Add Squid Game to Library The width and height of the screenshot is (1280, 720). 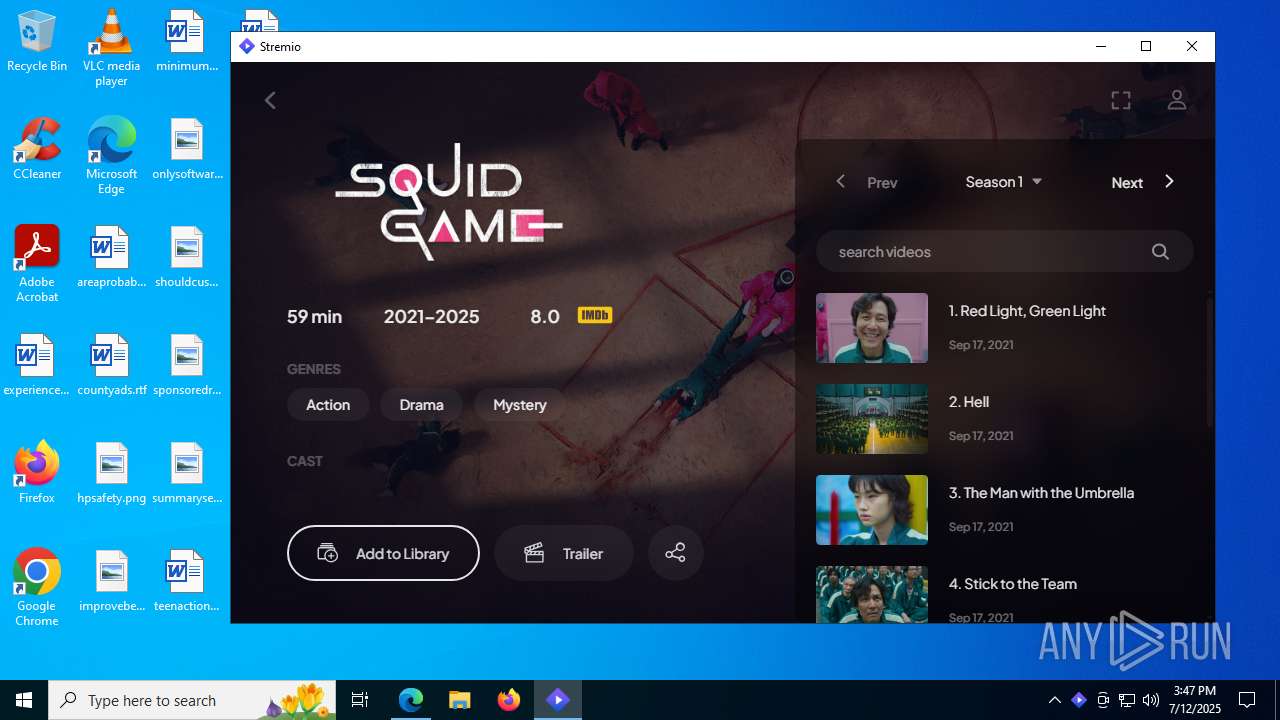[383, 553]
